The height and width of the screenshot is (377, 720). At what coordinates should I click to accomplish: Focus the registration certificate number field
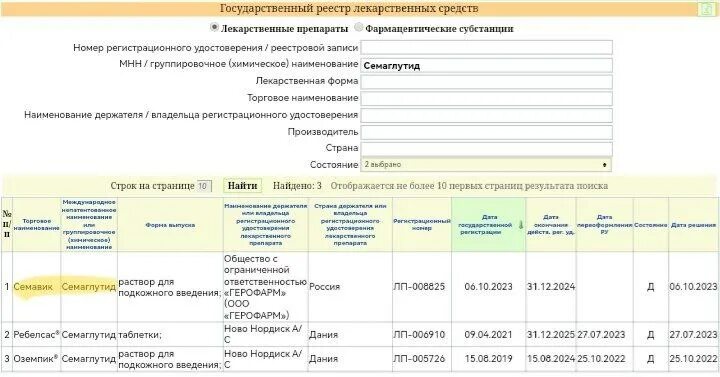[x=486, y=48]
